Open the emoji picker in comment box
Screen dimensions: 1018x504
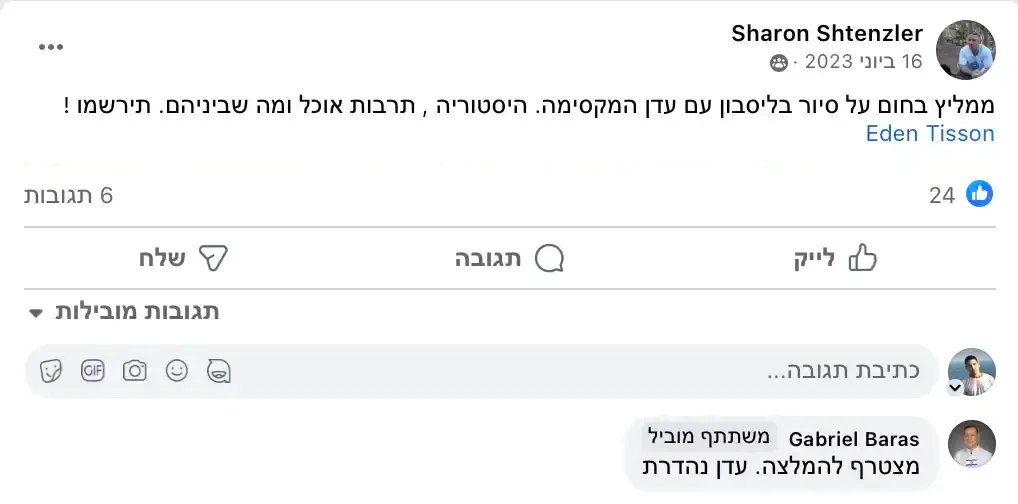[177, 371]
